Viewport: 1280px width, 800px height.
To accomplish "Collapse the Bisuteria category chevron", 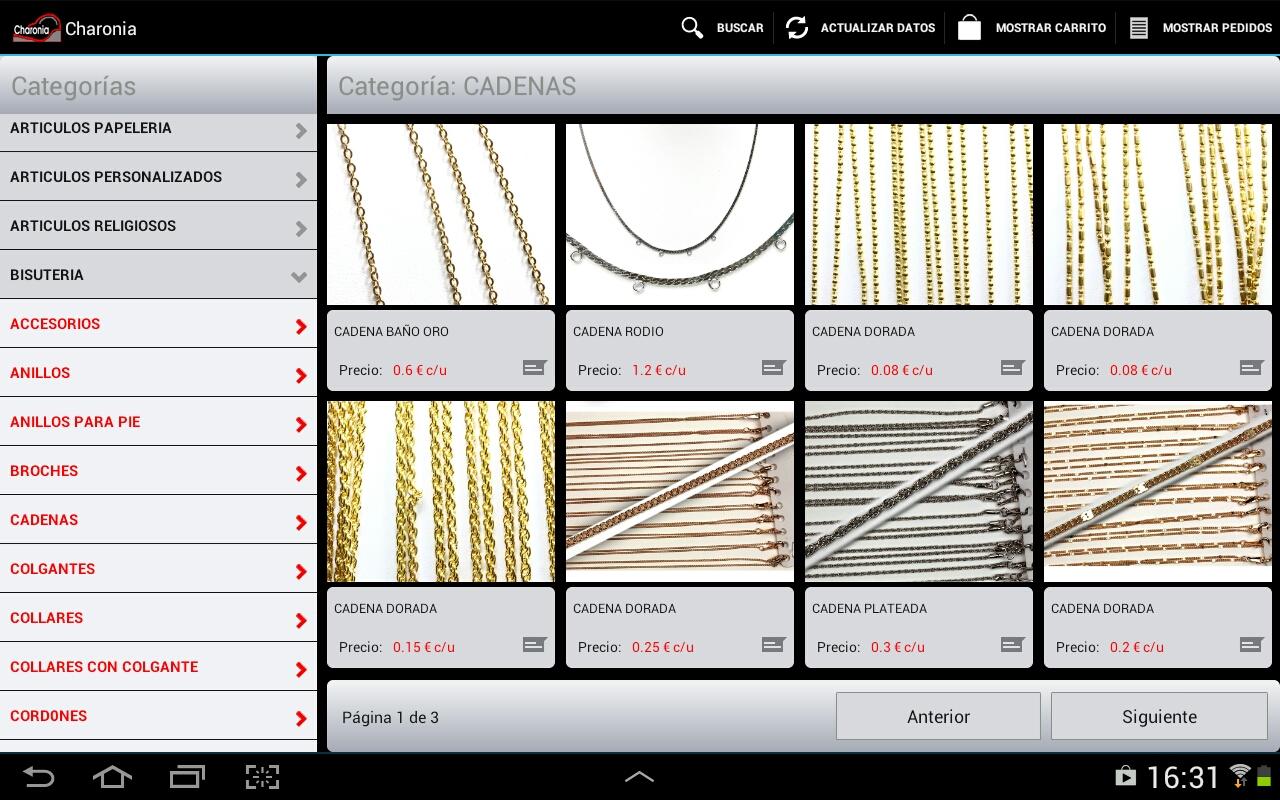I will (299, 277).
